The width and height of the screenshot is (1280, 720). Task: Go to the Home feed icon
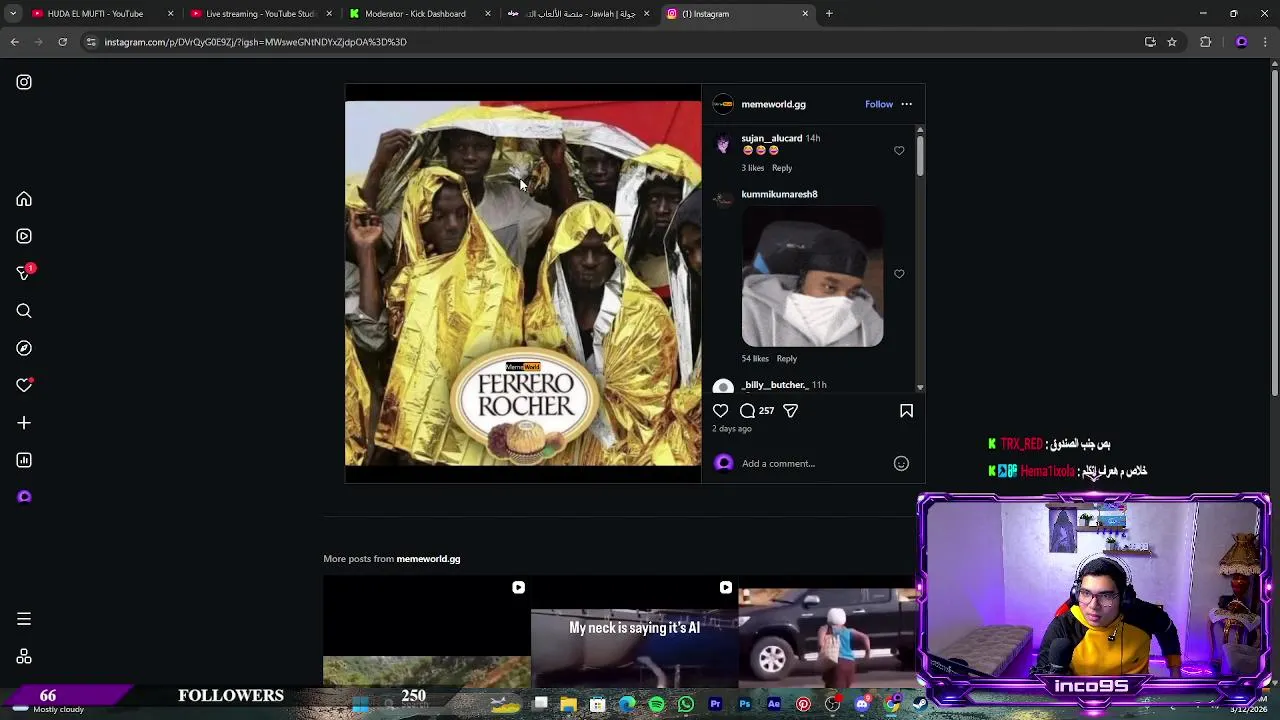coord(24,199)
